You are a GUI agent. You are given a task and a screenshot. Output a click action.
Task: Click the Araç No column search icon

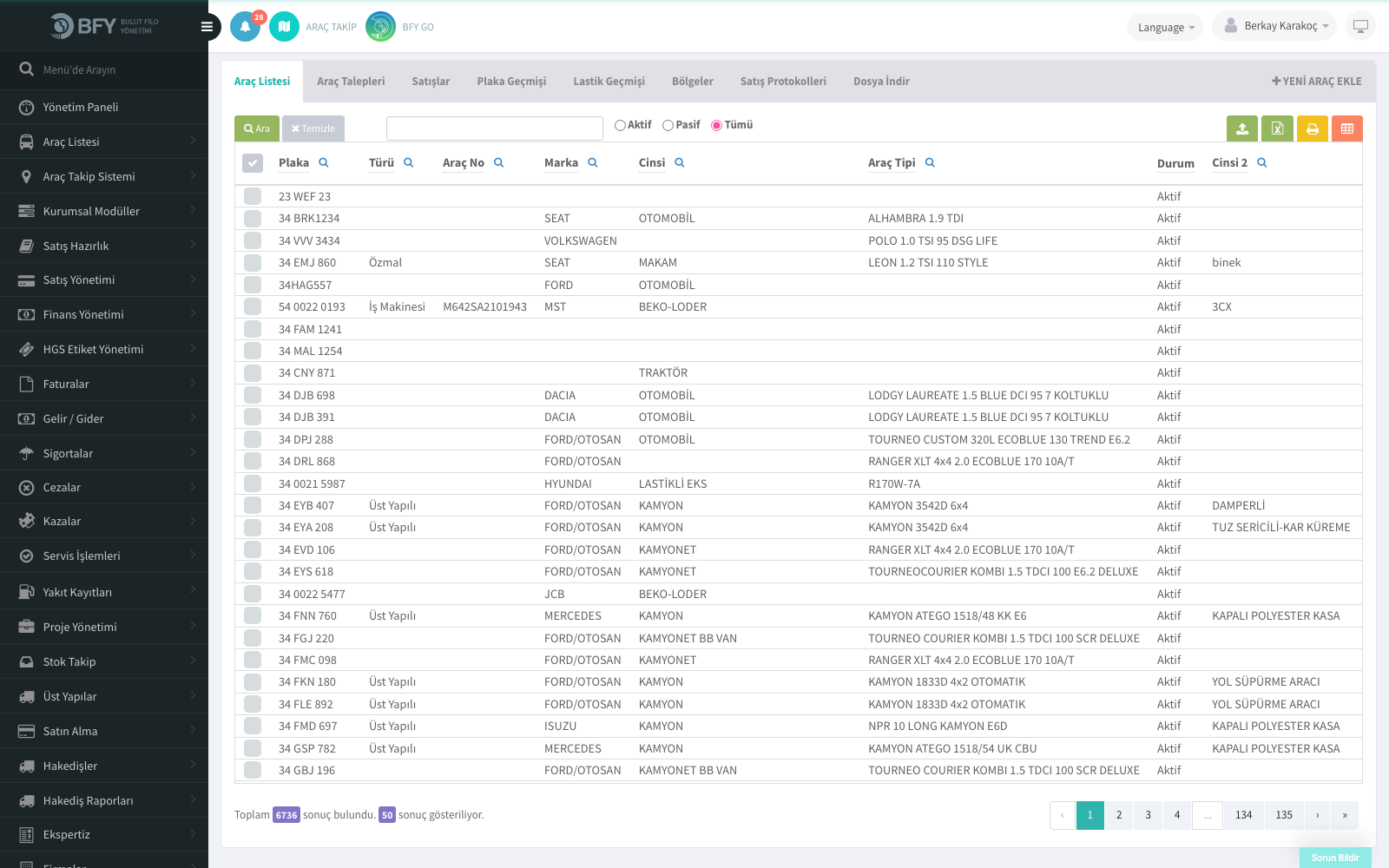point(499,162)
